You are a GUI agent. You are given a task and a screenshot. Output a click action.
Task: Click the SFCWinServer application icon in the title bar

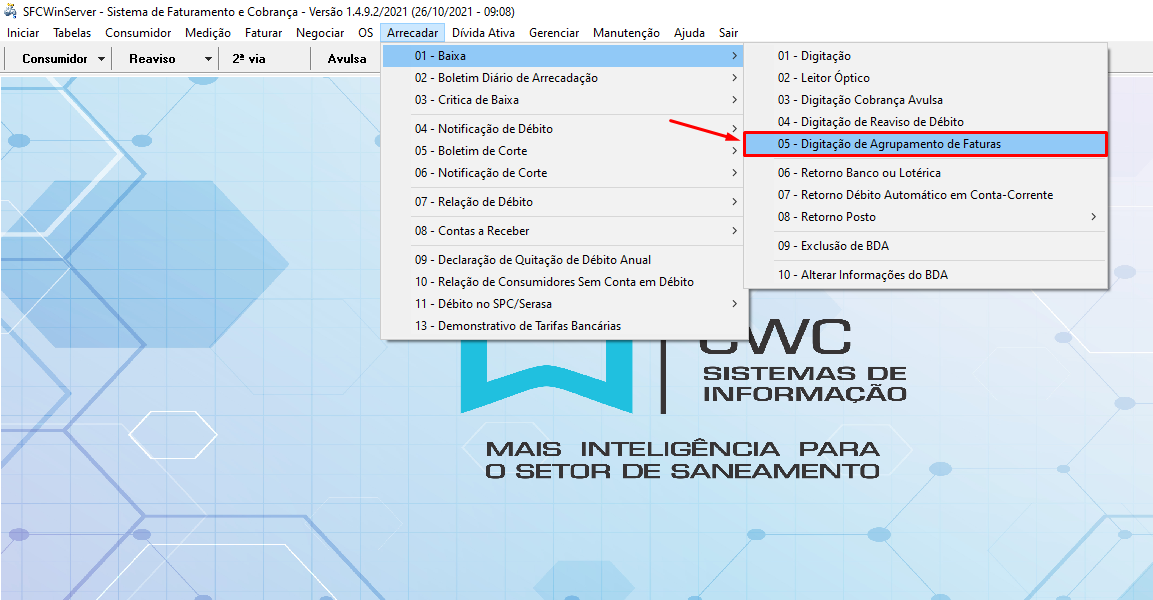pyautogui.click(x=10, y=11)
